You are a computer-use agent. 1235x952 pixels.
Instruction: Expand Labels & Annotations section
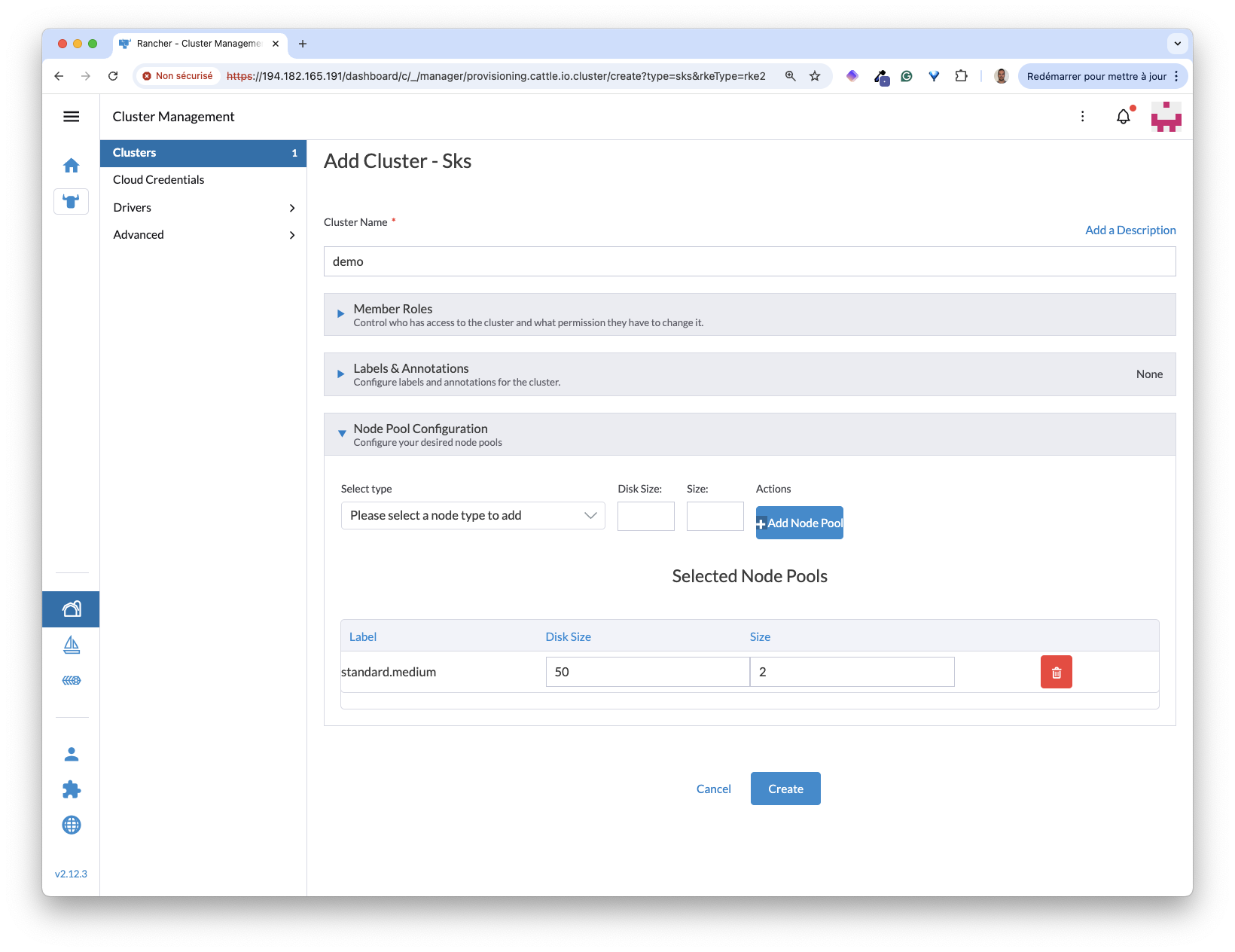click(x=341, y=374)
